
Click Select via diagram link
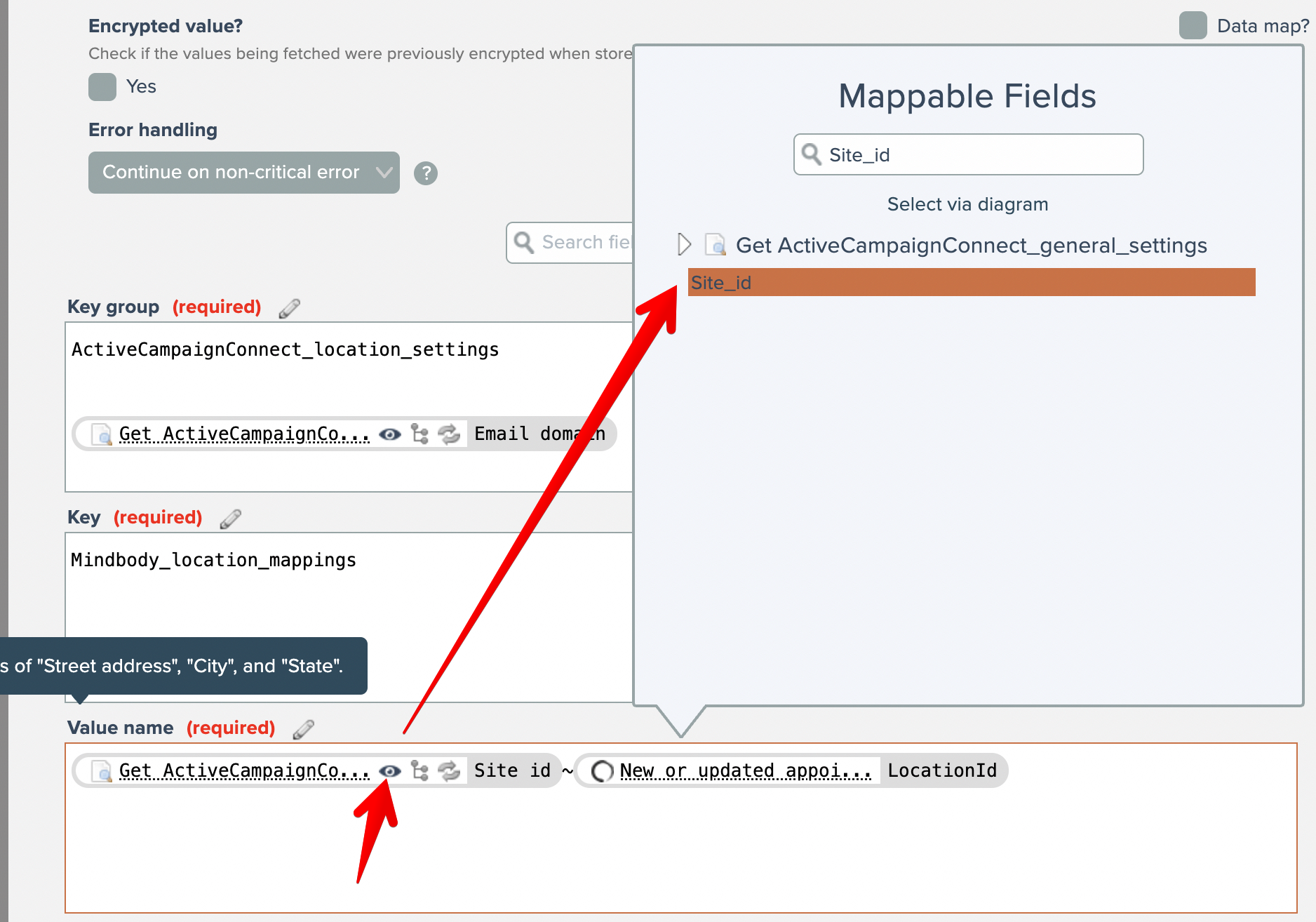[967, 204]
